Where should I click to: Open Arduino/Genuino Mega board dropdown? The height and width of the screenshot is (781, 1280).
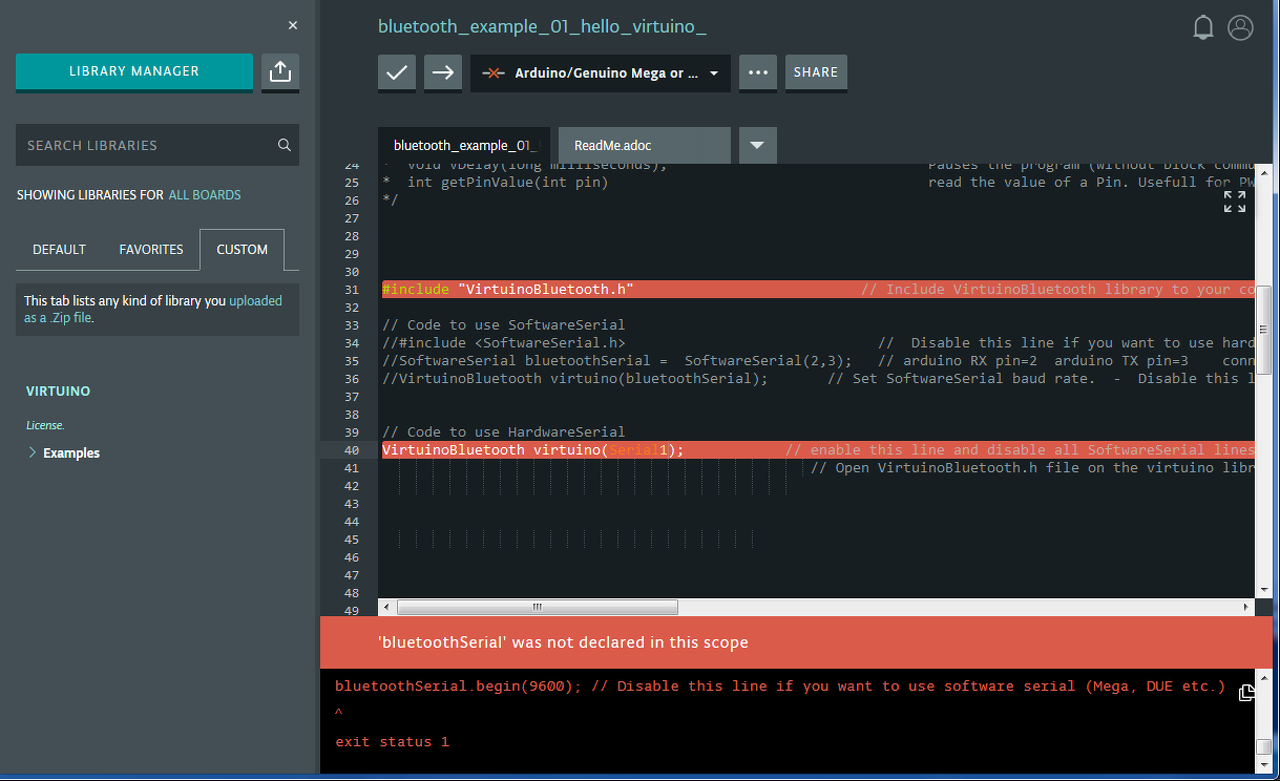click(x=600, y=73)
